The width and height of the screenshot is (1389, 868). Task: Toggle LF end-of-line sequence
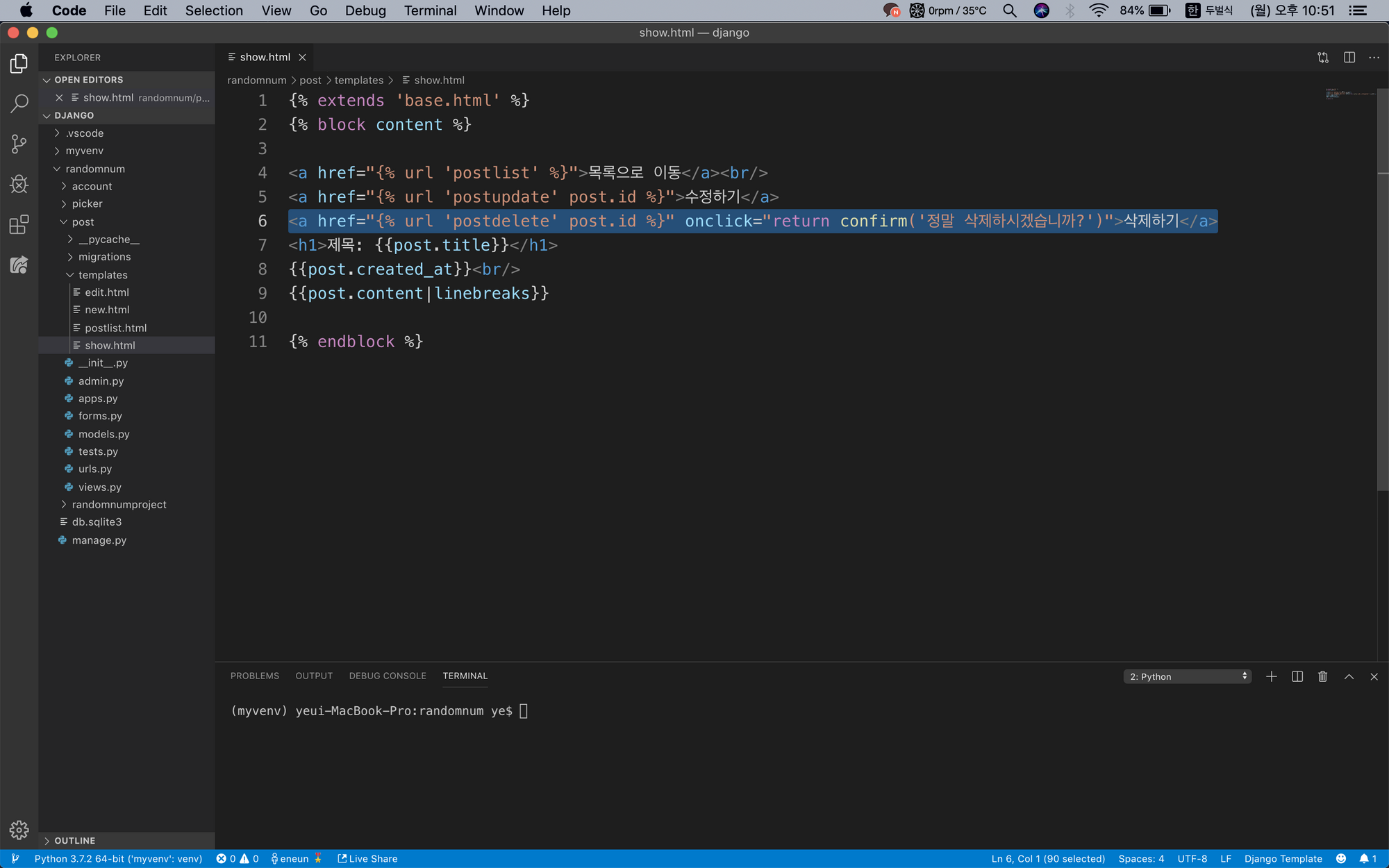pos(1226,859)
